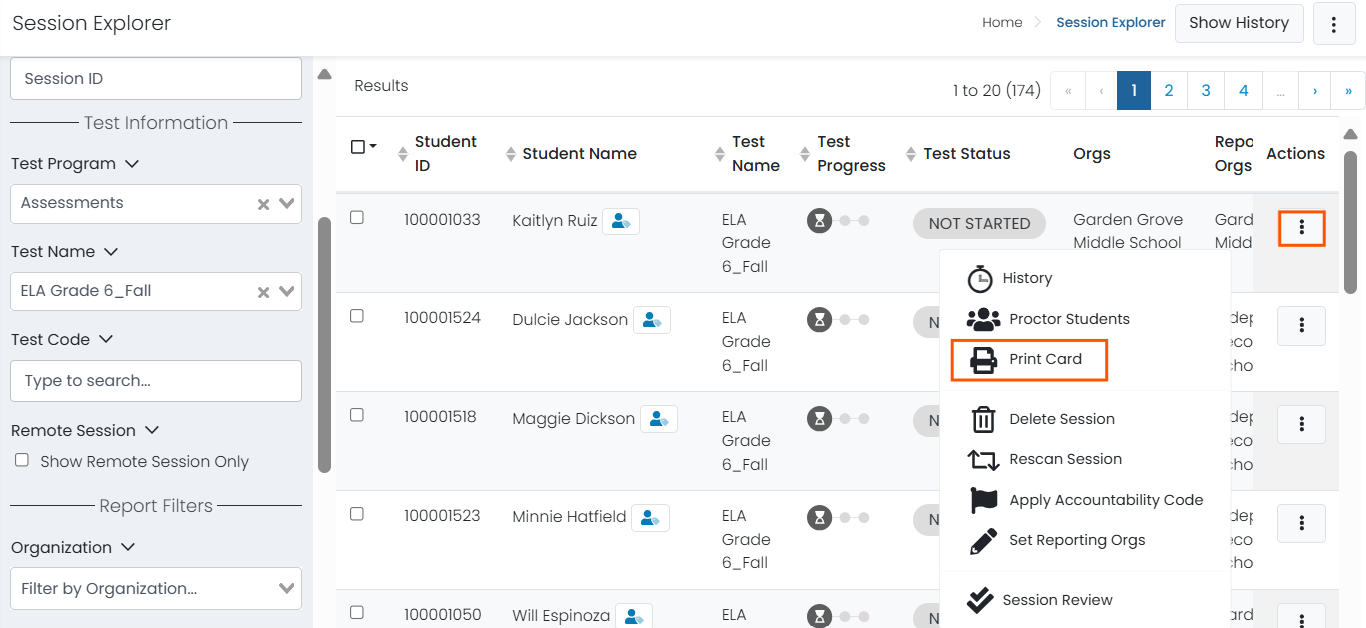Viewport: 1366px width, 628px height.
Task: Open actions menu for Dulcie Jackson row
Action: click(x=1301, y=326)
